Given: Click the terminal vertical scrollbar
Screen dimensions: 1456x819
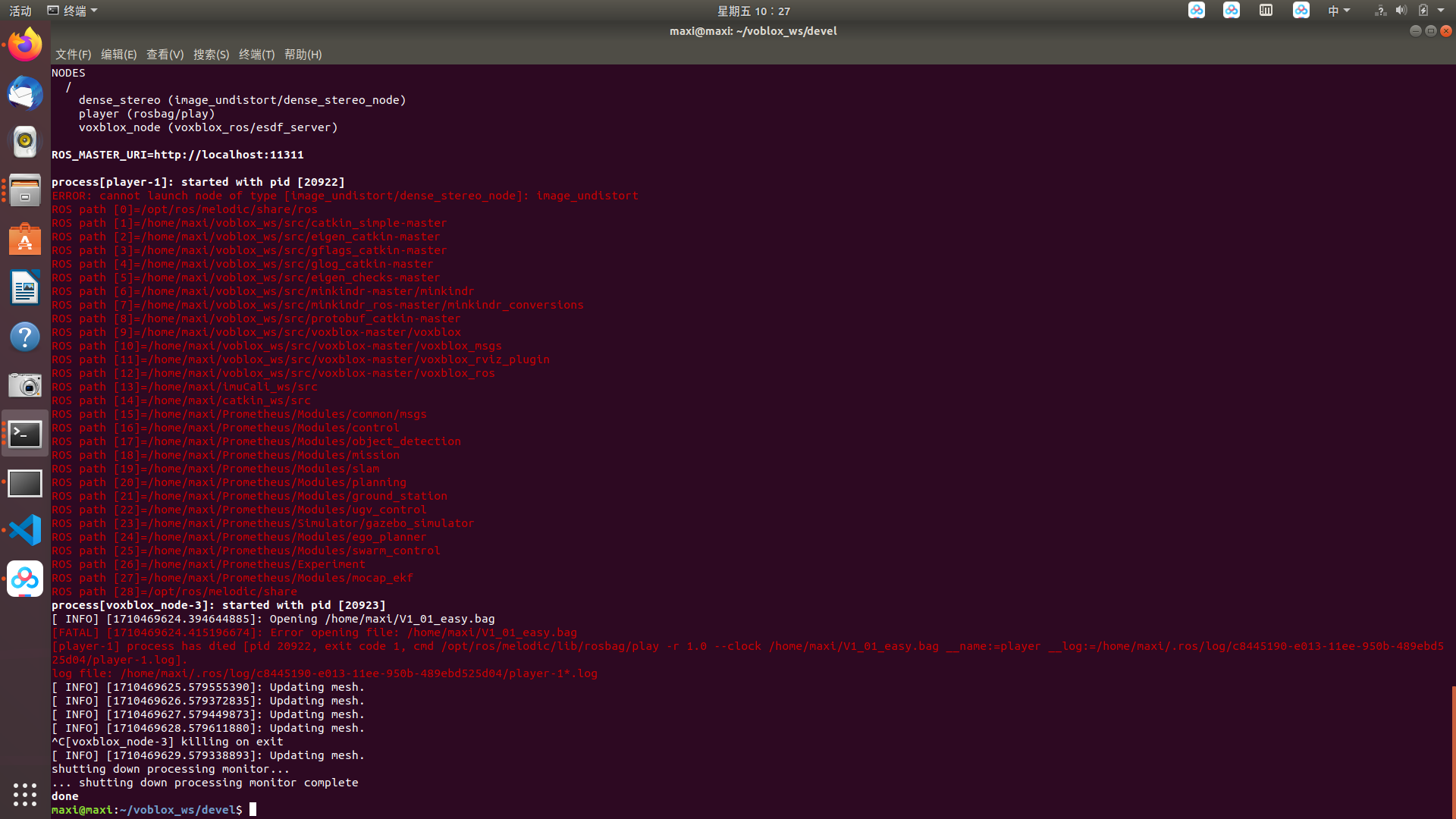Looking at the screenshot, I should coord(1452,751).
